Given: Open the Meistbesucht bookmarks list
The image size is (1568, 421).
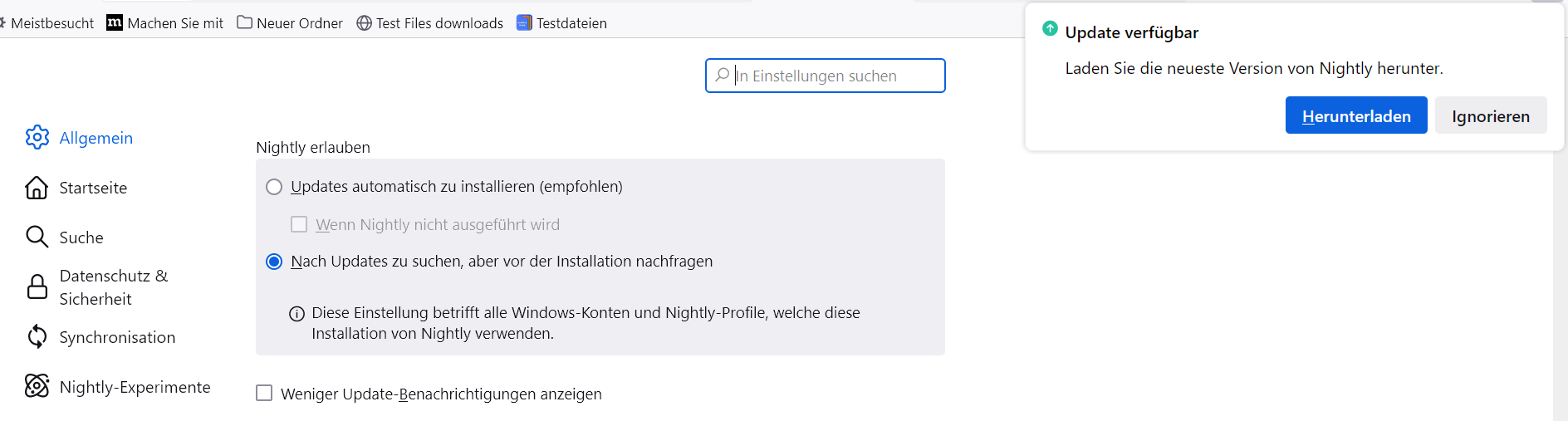Looking at the screenshot, I should coord(50,23).
